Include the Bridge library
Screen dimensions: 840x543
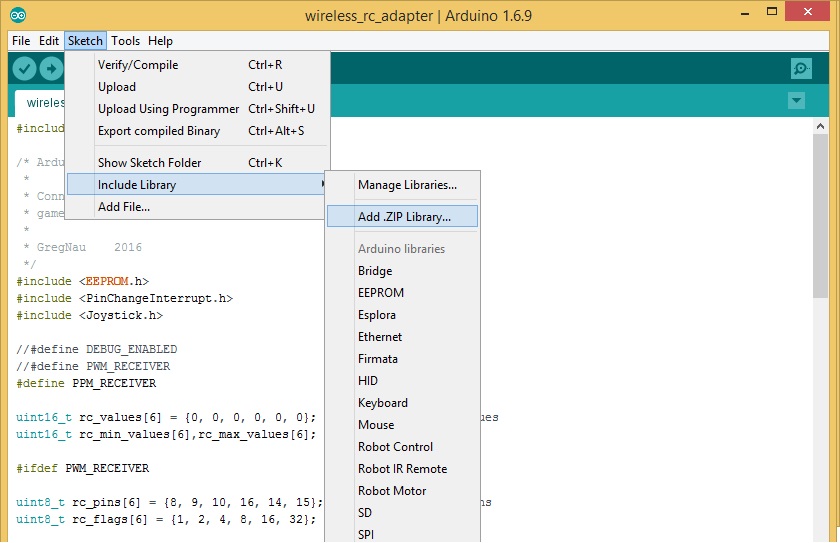[402, 271]
